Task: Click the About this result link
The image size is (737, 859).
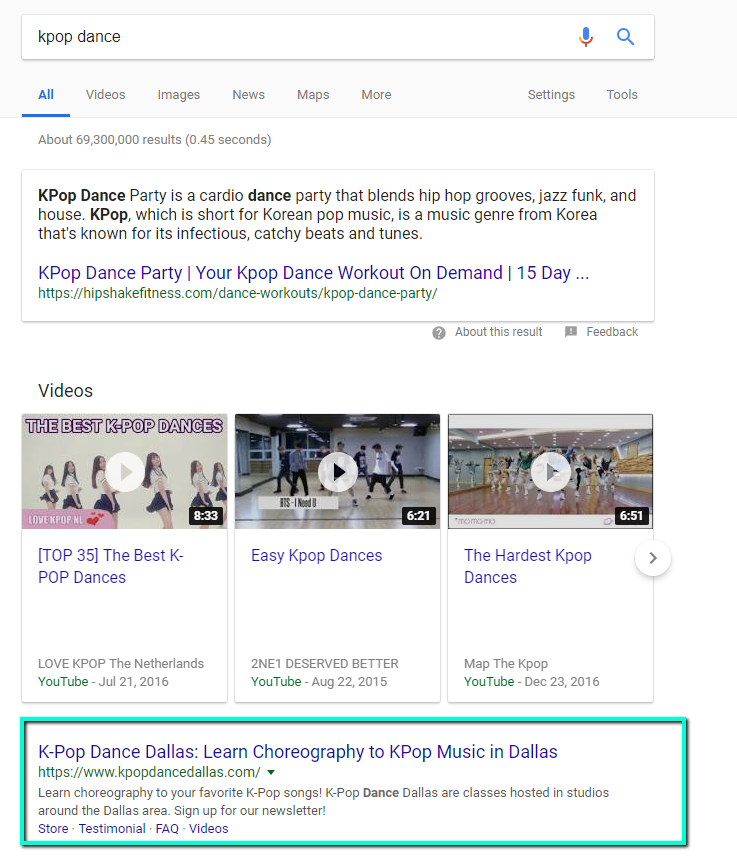Action: coord(498,332)
